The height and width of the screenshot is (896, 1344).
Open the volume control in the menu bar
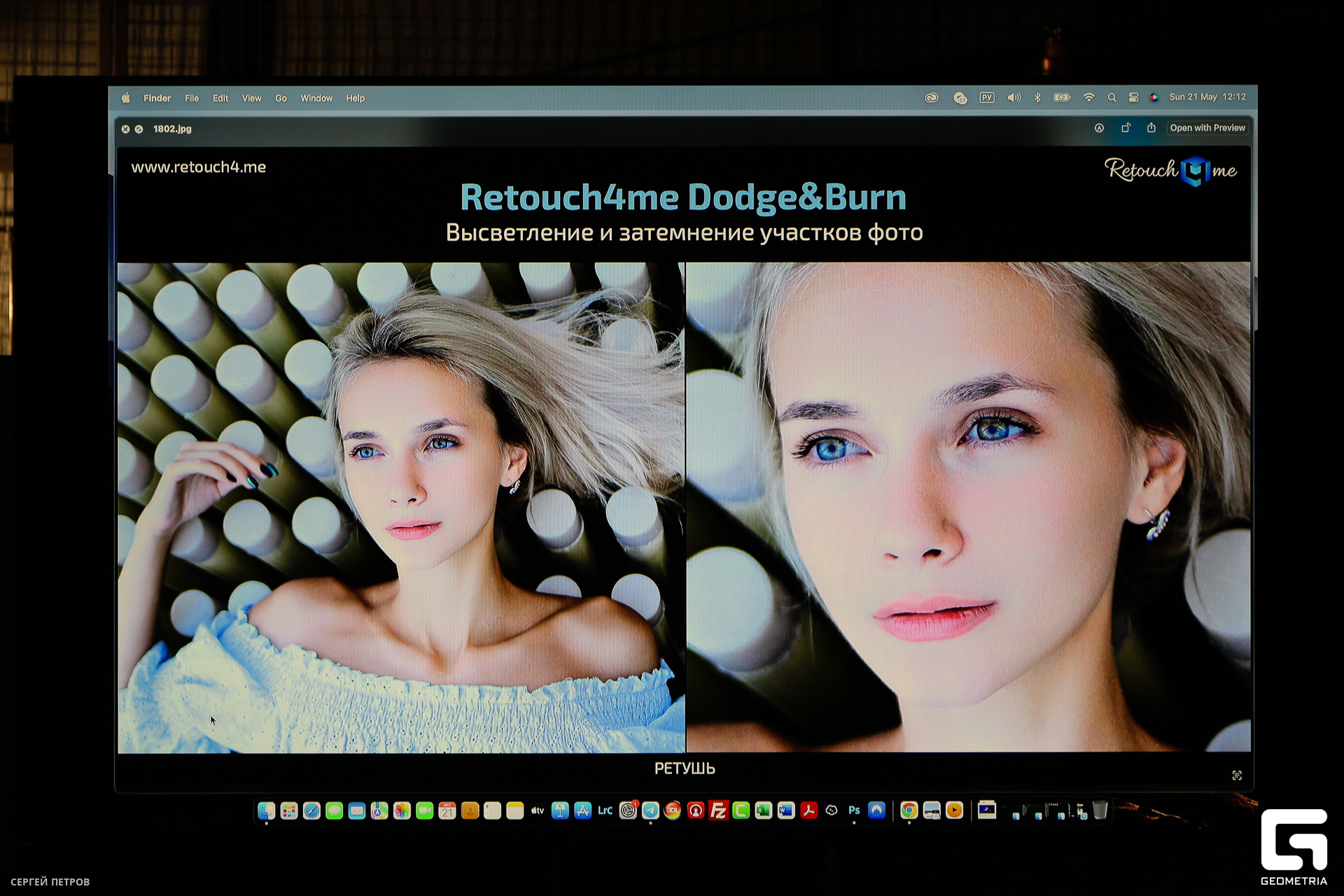click(1014, 98)
